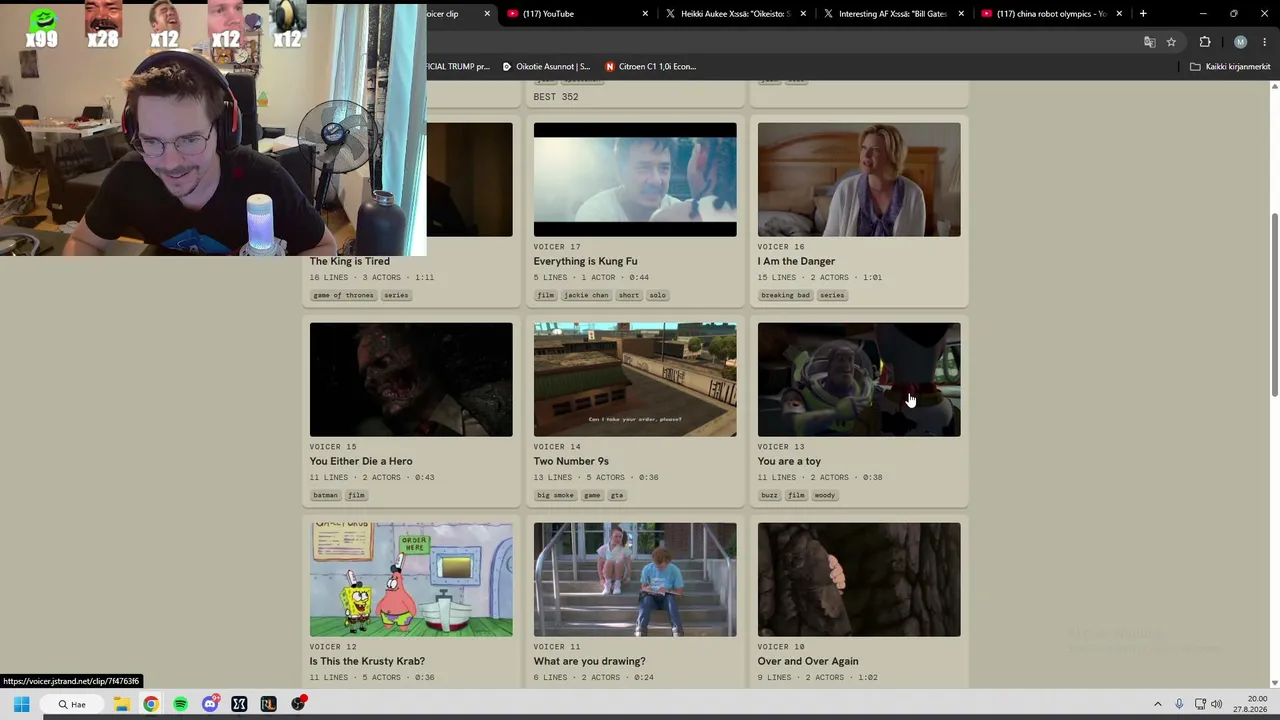
Task: Open the 'You are a toy' clip title
Action: [x=789, y=461]
